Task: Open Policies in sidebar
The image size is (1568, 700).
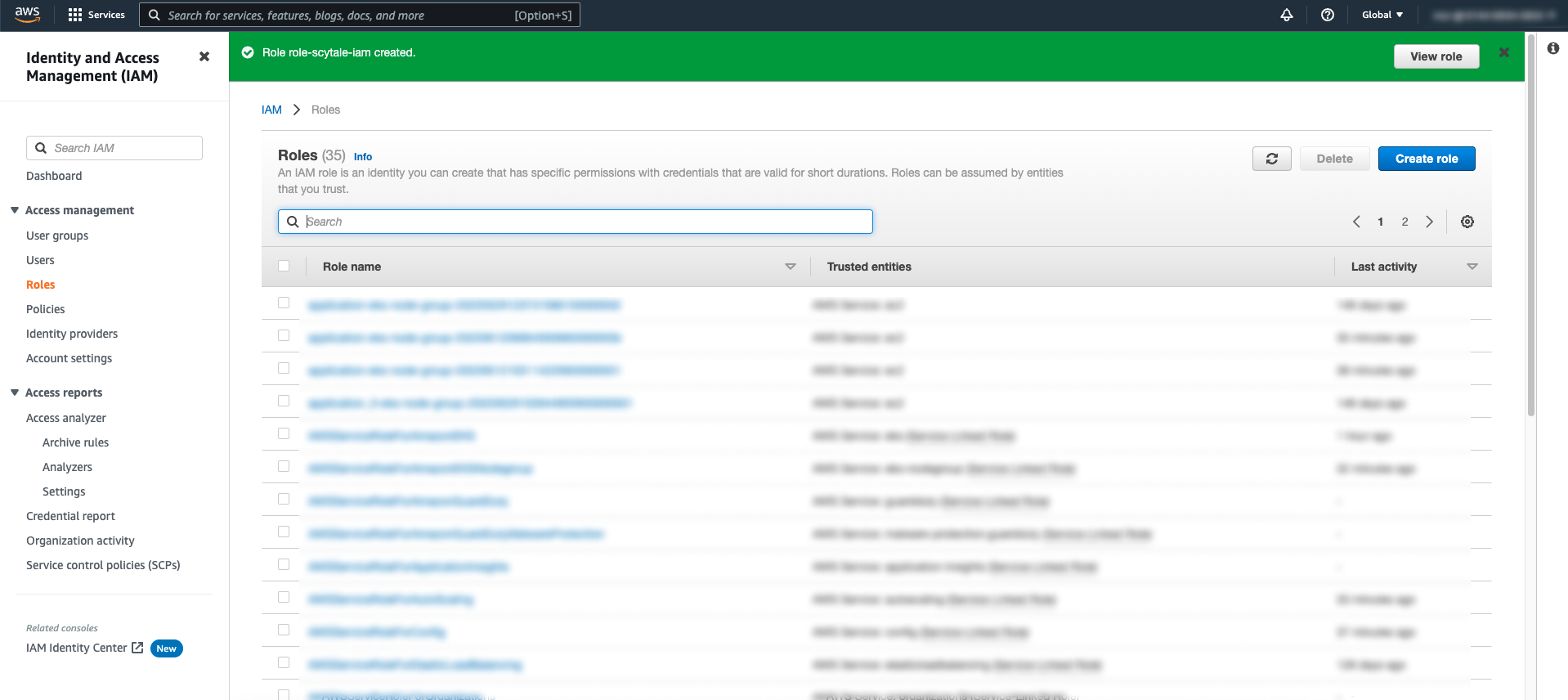Action: click(45, 309)
